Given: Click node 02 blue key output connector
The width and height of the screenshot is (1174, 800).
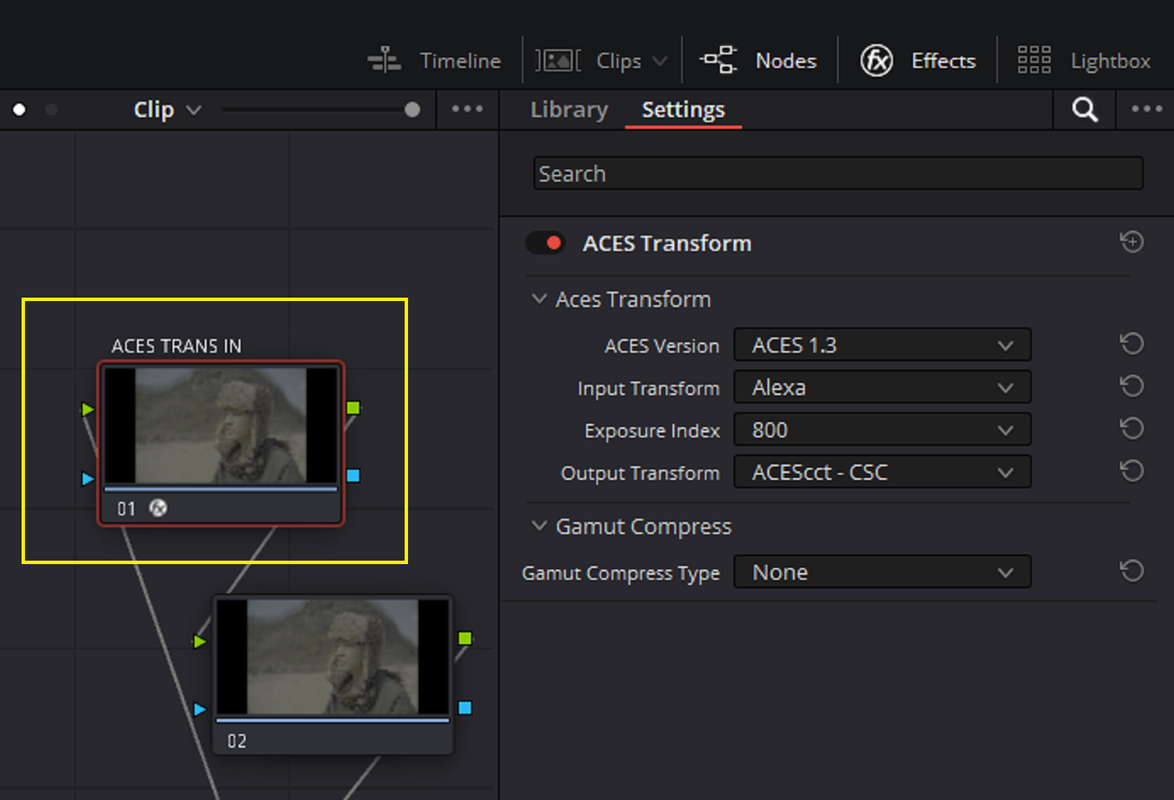Looking at the screenshot, I should pyautogui.click(x=465, y=708).
